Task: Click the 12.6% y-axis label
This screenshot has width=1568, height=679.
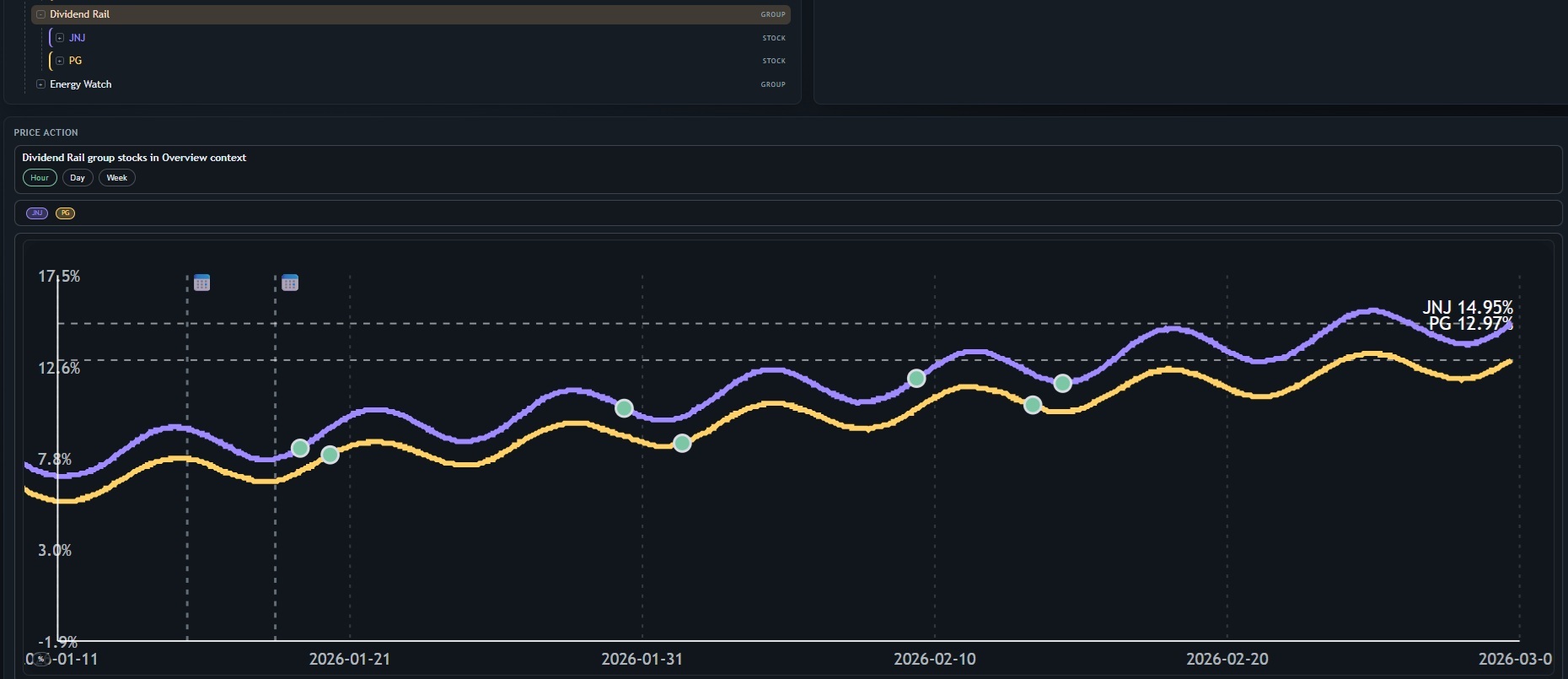Action: (59, 368)
